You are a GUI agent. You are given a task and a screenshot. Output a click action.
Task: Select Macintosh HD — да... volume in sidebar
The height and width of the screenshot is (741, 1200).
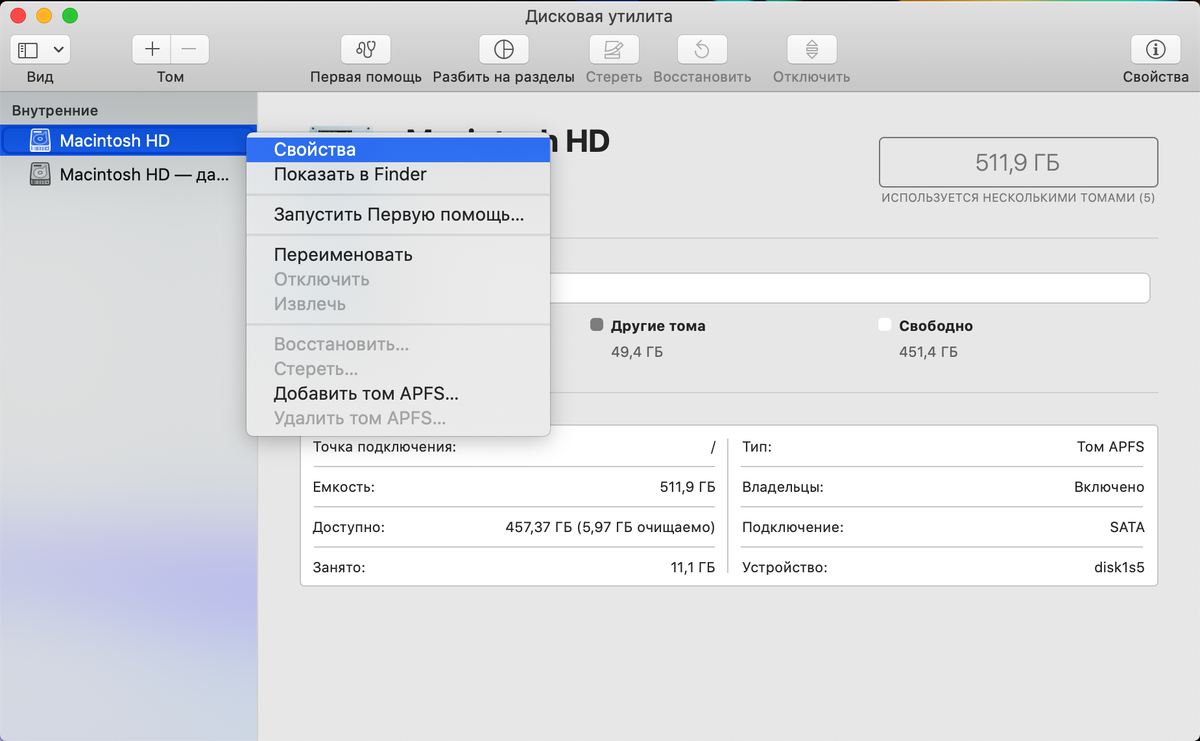(128, 174)
